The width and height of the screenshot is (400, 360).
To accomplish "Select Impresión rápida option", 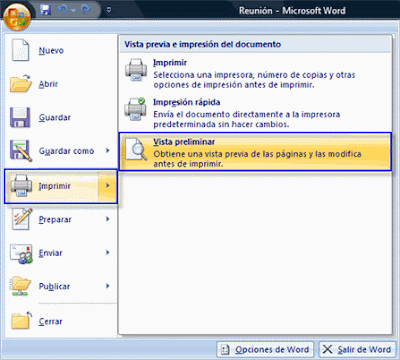I will coord(255,113).
